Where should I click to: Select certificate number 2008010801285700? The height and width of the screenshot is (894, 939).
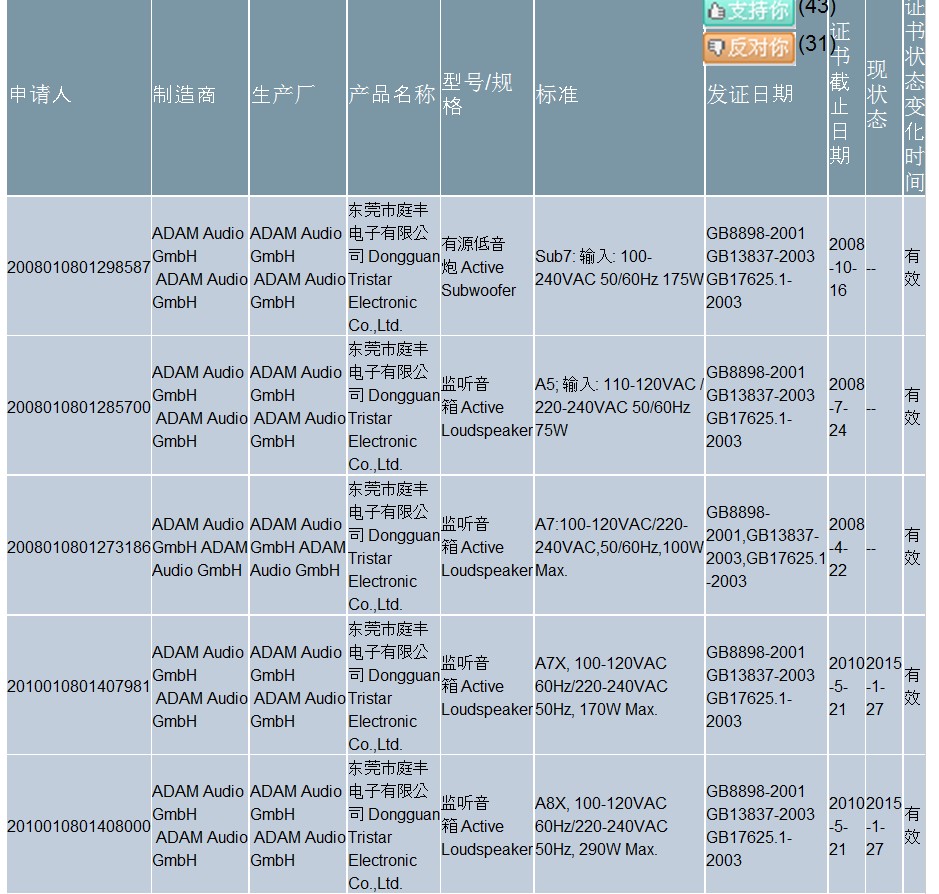tap(78, 407)
